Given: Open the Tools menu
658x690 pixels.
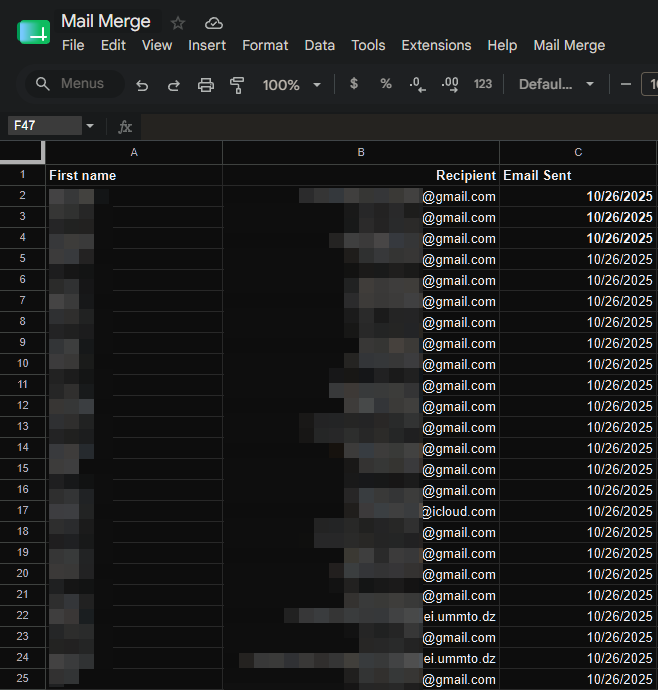Looking at the screenshot, I should point(368,45).
